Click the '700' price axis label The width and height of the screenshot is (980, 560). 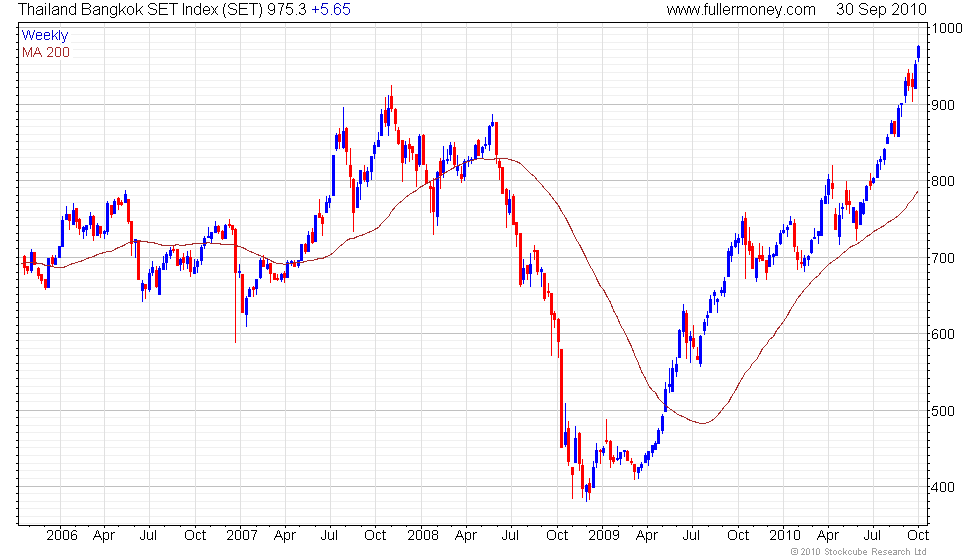coord(943,258)
